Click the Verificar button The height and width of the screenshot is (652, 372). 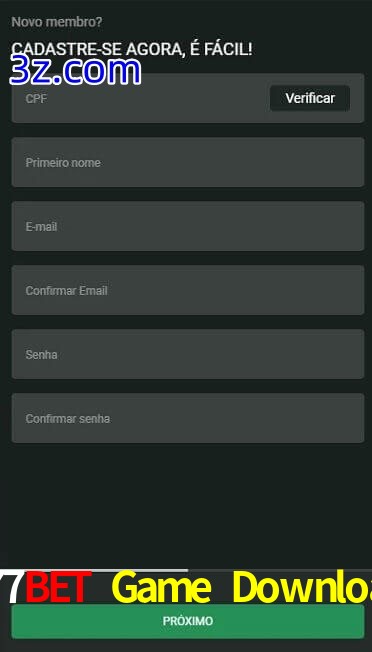click(x=310, y=98)
